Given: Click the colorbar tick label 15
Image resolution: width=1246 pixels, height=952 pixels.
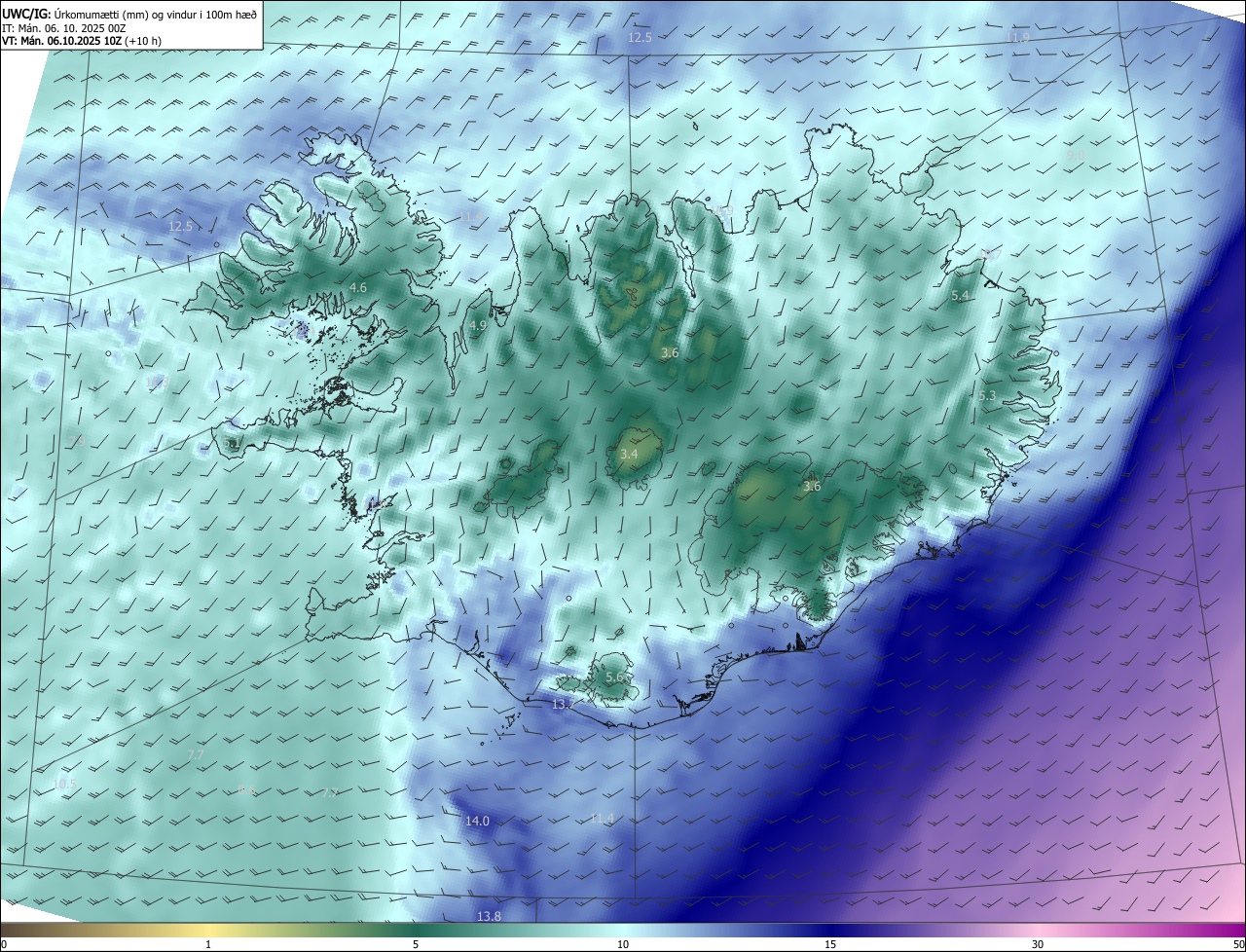Looking at the screenshot, I should (830, 944).
